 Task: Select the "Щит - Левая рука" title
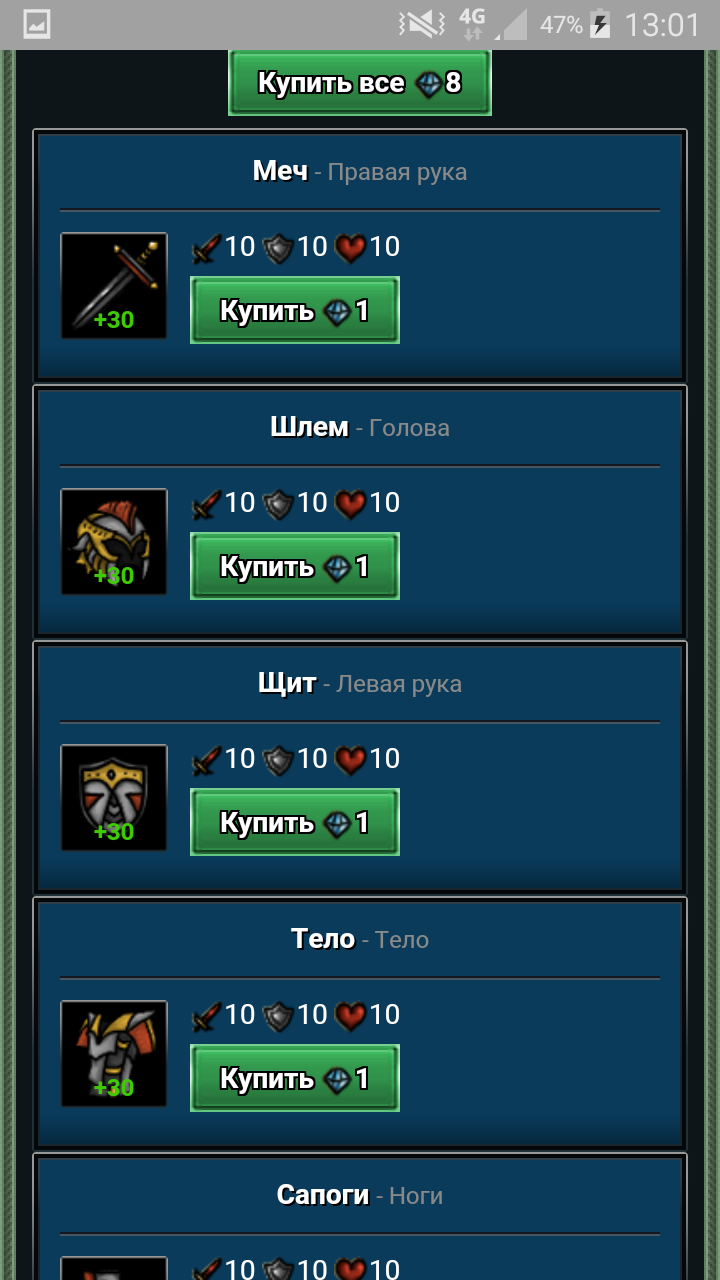pyautogui.click(x=360, y=683)
